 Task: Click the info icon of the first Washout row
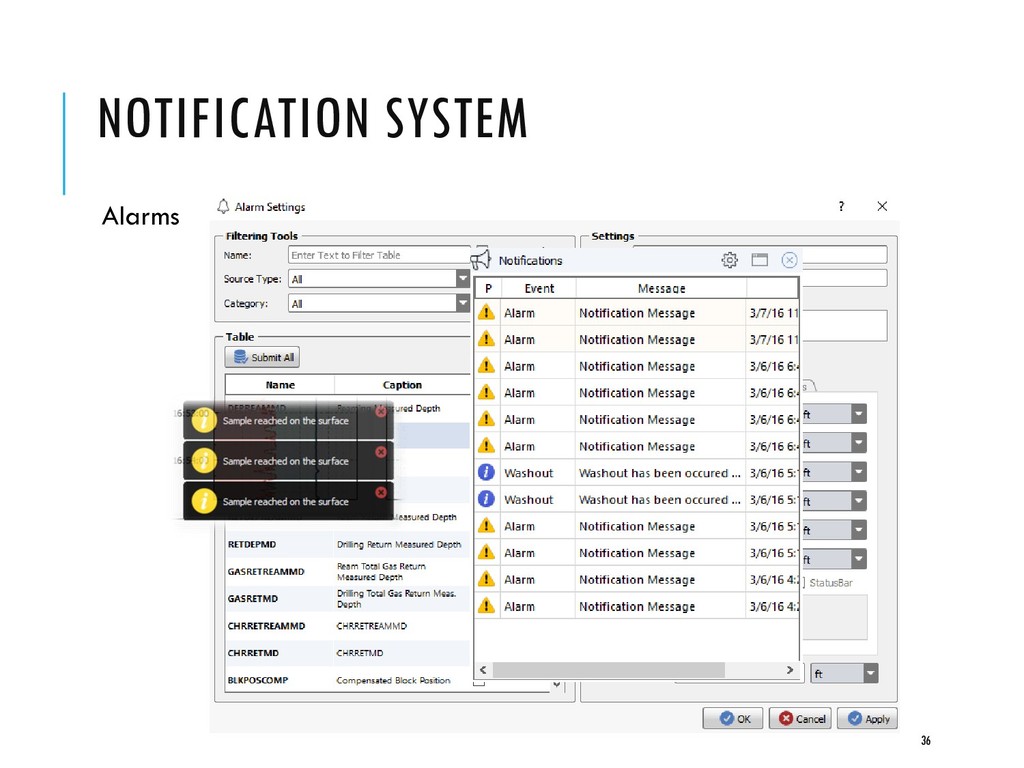click(486, 473)
